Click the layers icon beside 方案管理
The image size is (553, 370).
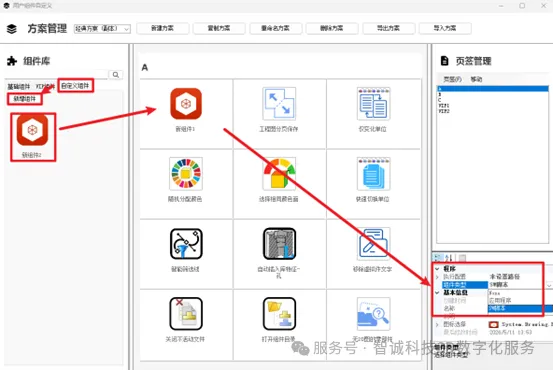click(12, 29)
